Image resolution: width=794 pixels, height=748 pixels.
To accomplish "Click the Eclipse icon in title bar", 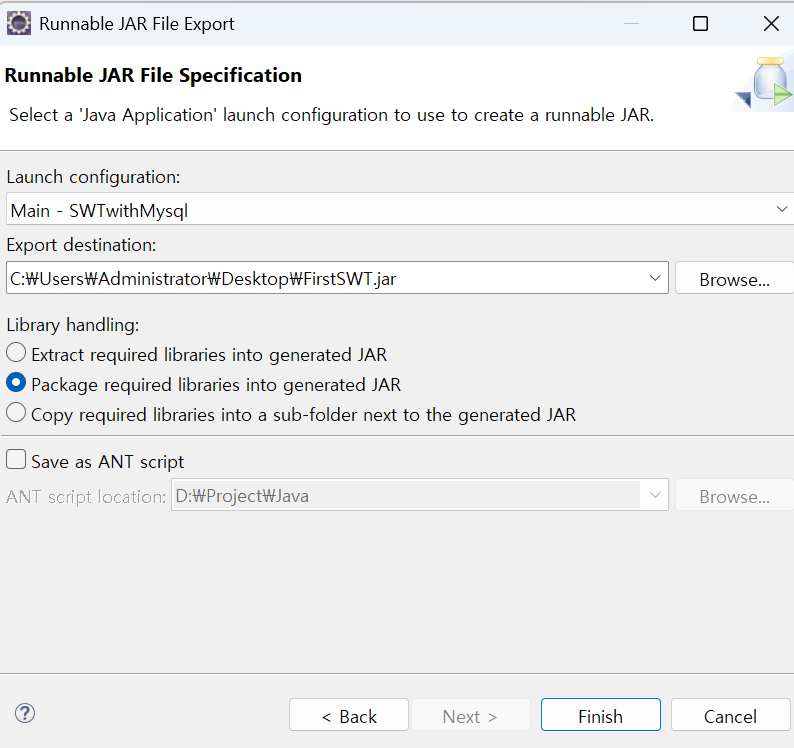I will [19, 24].
